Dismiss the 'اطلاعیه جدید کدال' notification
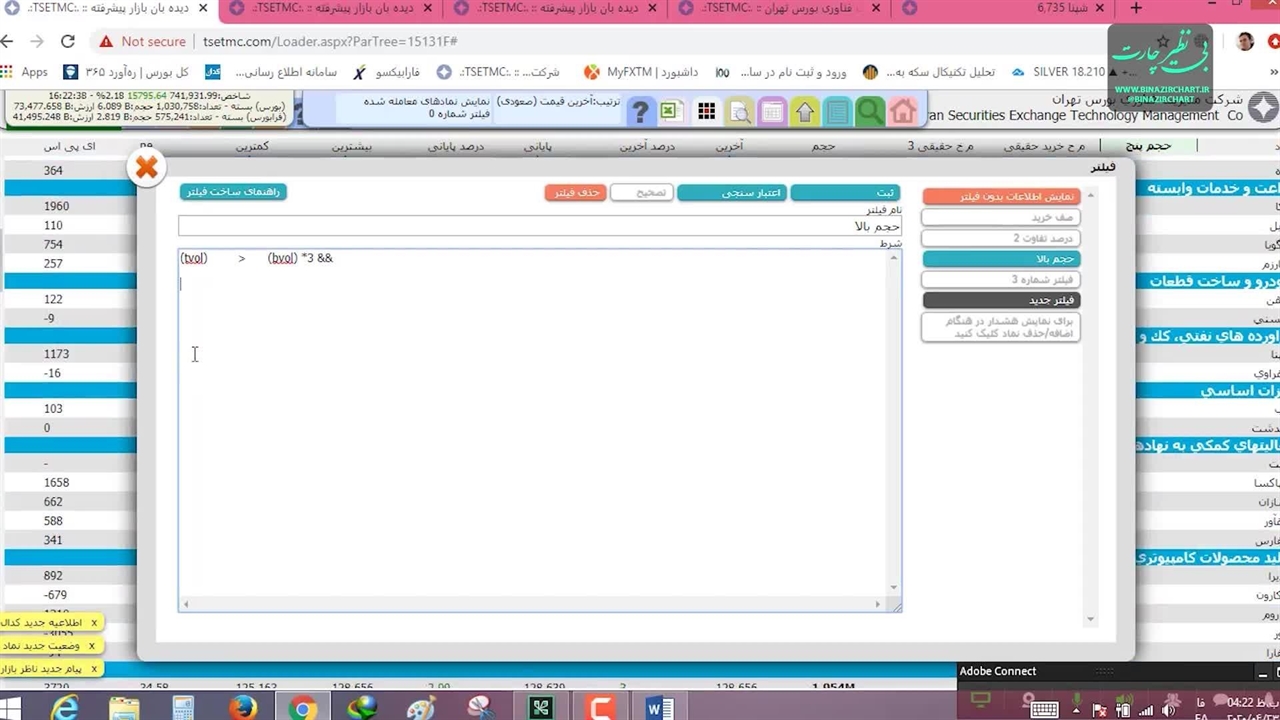The width and height of the screenshot is (1280, 720). [94, 623]
